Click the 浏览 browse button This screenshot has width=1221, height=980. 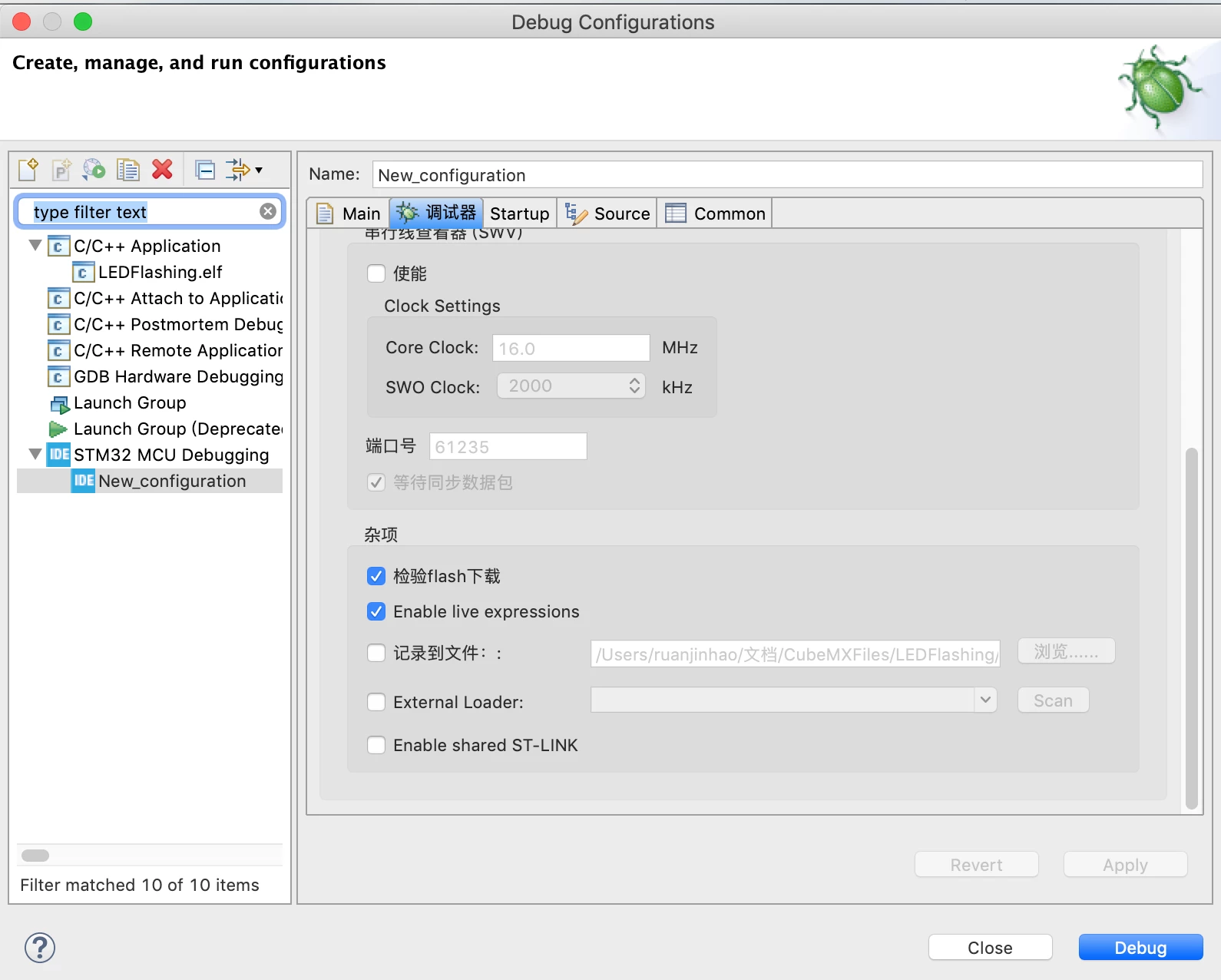point(1066,651)
